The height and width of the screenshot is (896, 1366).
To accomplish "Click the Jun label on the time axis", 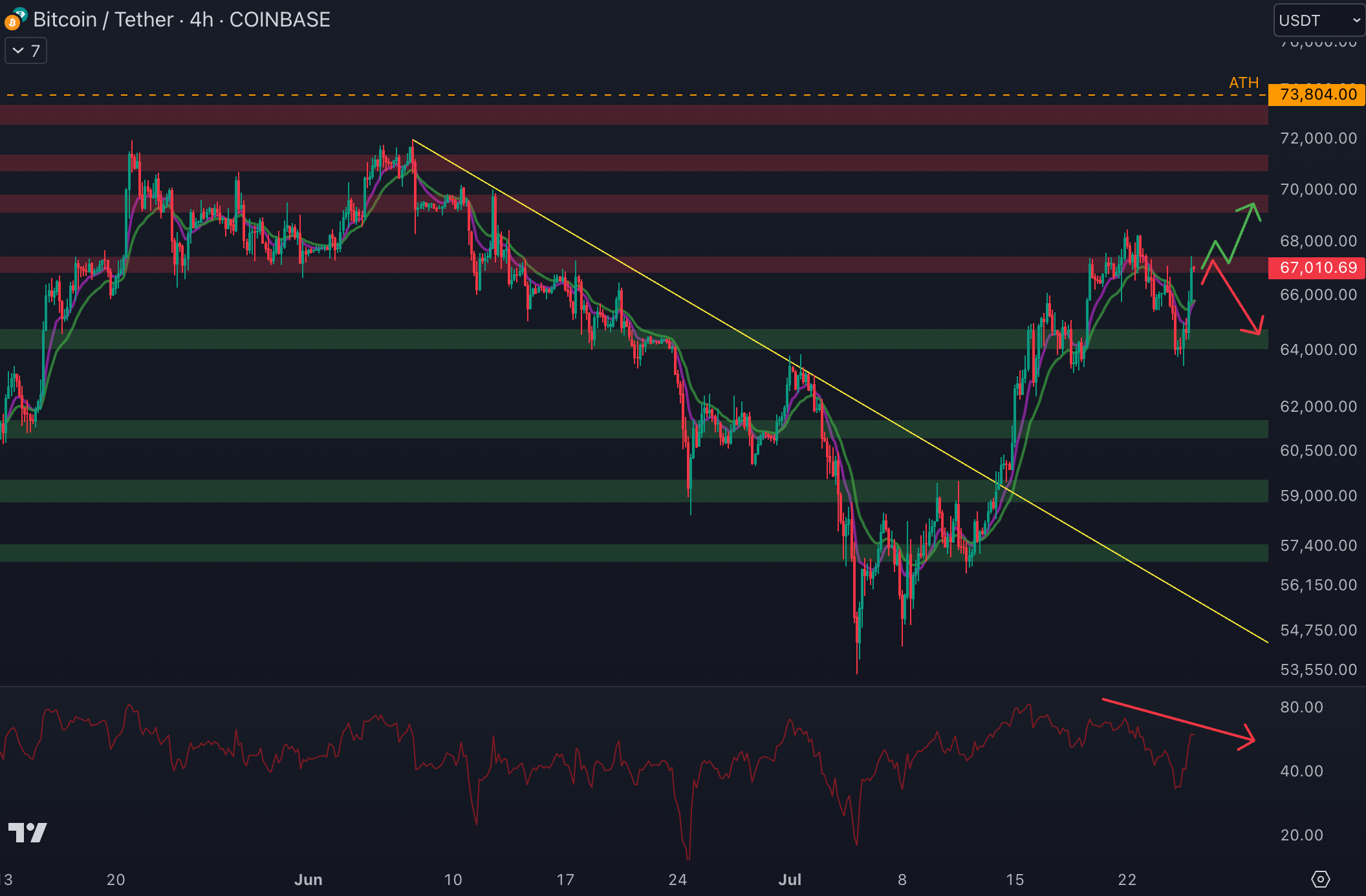I will 308,880.
